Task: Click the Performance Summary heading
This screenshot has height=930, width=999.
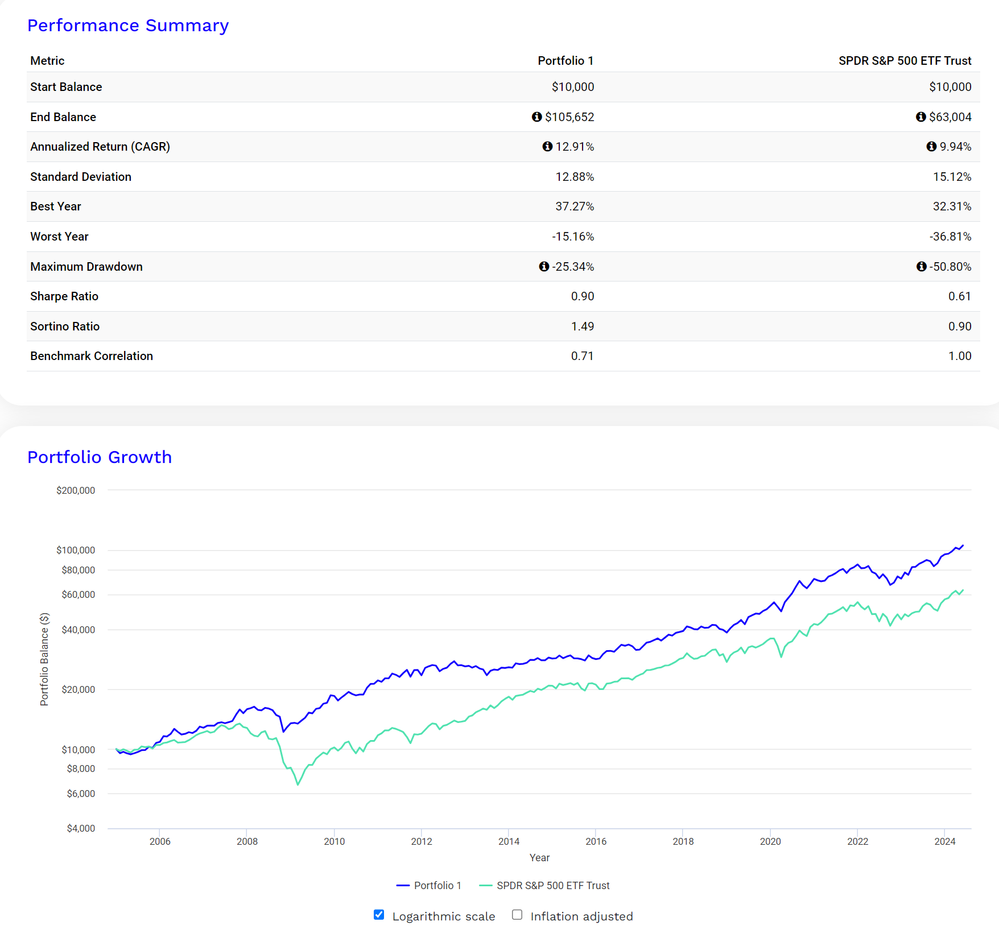Action: 128,25
